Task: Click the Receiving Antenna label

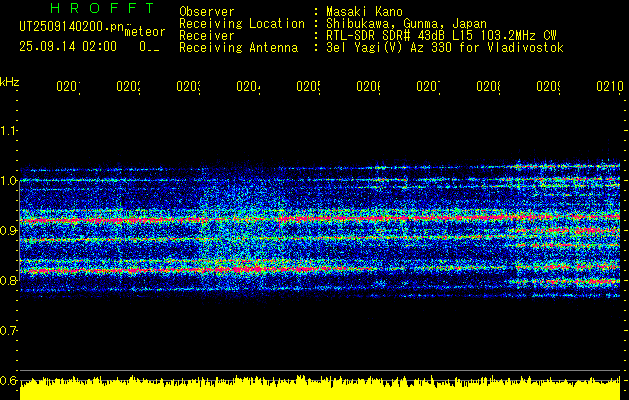Action: [x=238, y=48]
